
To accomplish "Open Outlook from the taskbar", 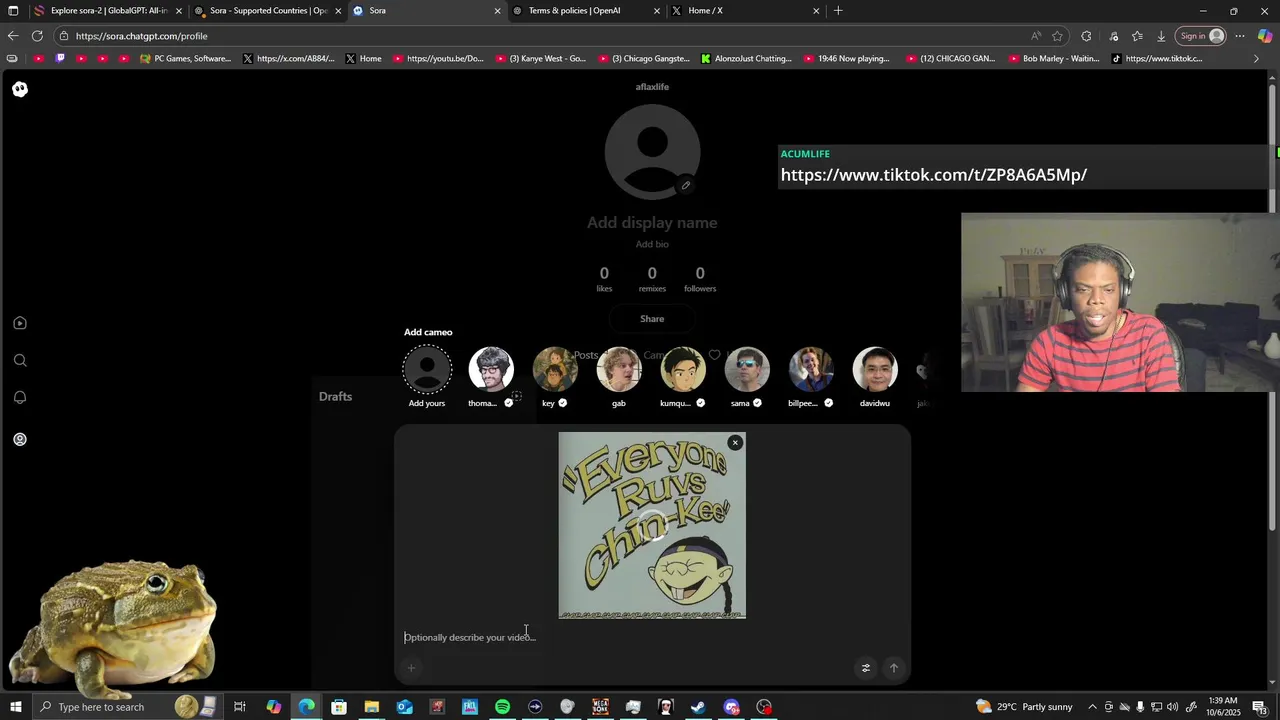I will click(404, 707).
